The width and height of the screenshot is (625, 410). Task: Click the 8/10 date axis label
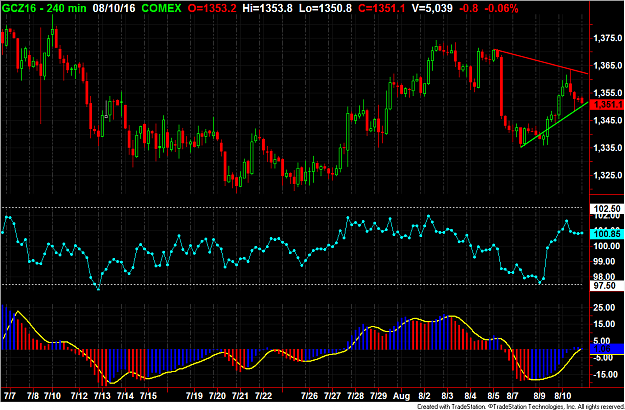point(562,397)
